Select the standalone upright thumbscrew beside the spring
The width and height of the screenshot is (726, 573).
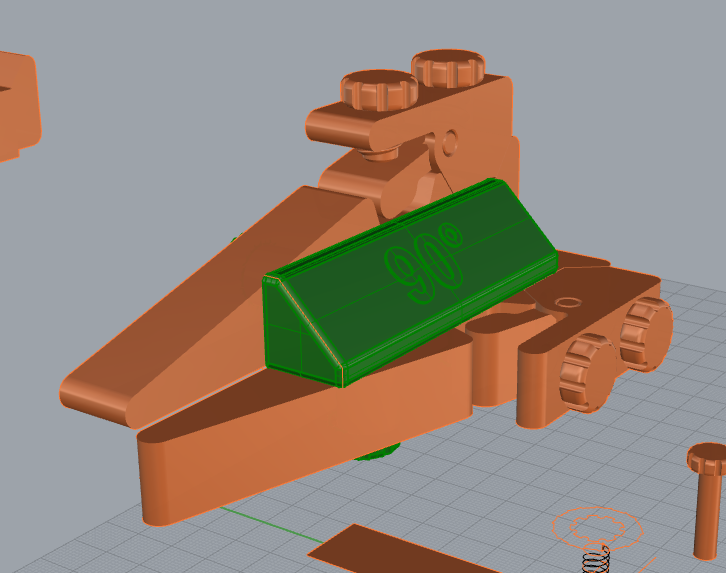pyautogui.click(x=707, y=501)
